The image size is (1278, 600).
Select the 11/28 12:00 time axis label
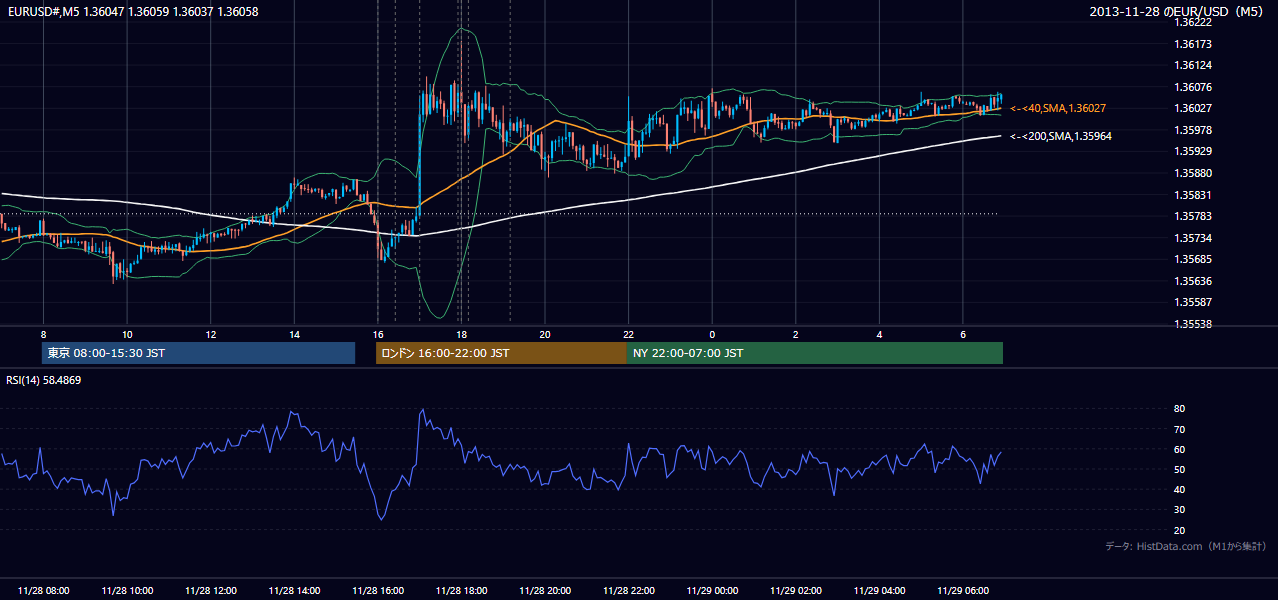[x=211, y=591]
